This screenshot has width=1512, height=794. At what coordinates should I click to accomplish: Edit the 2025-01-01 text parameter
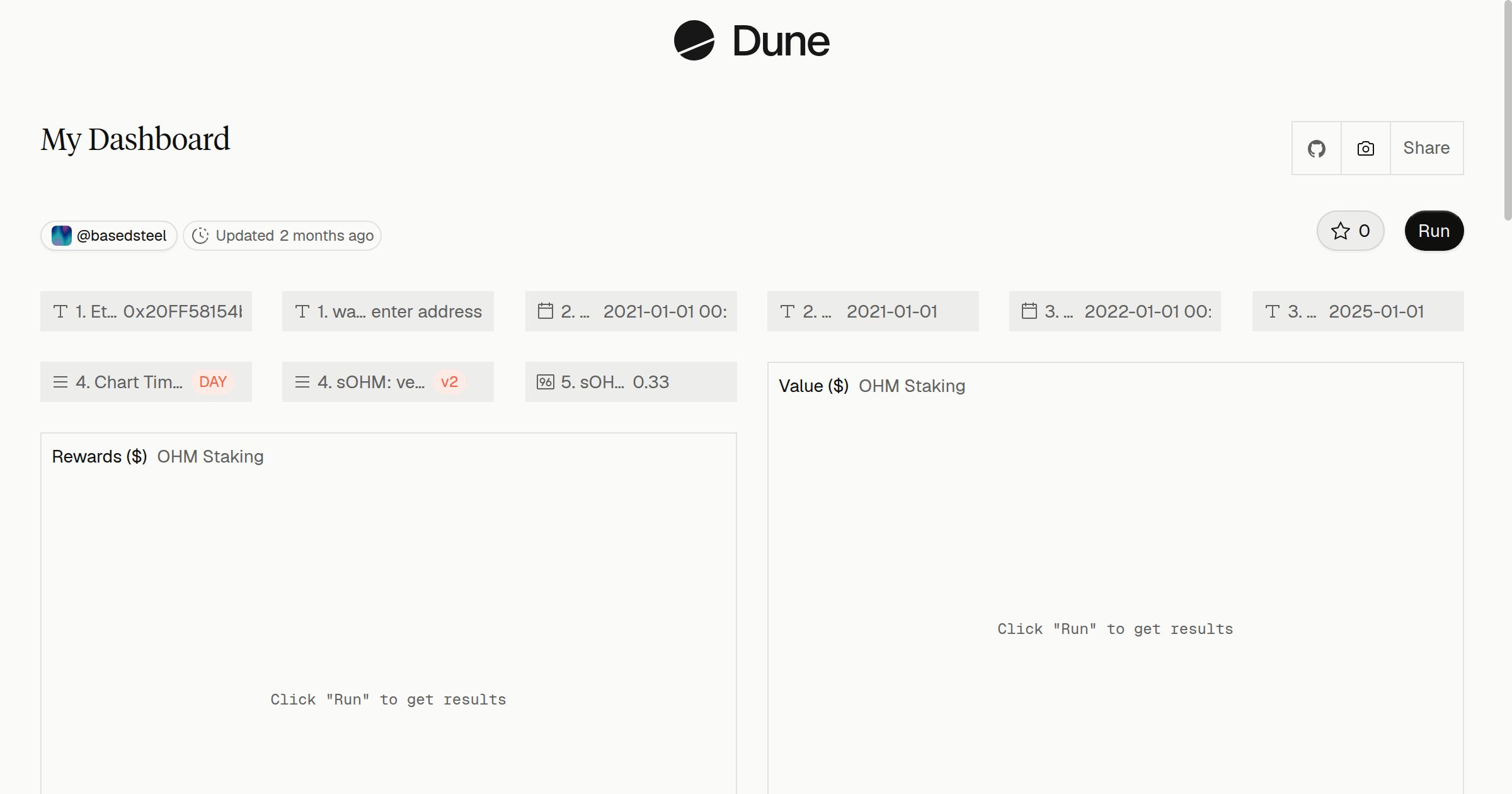pos(1358,311)
